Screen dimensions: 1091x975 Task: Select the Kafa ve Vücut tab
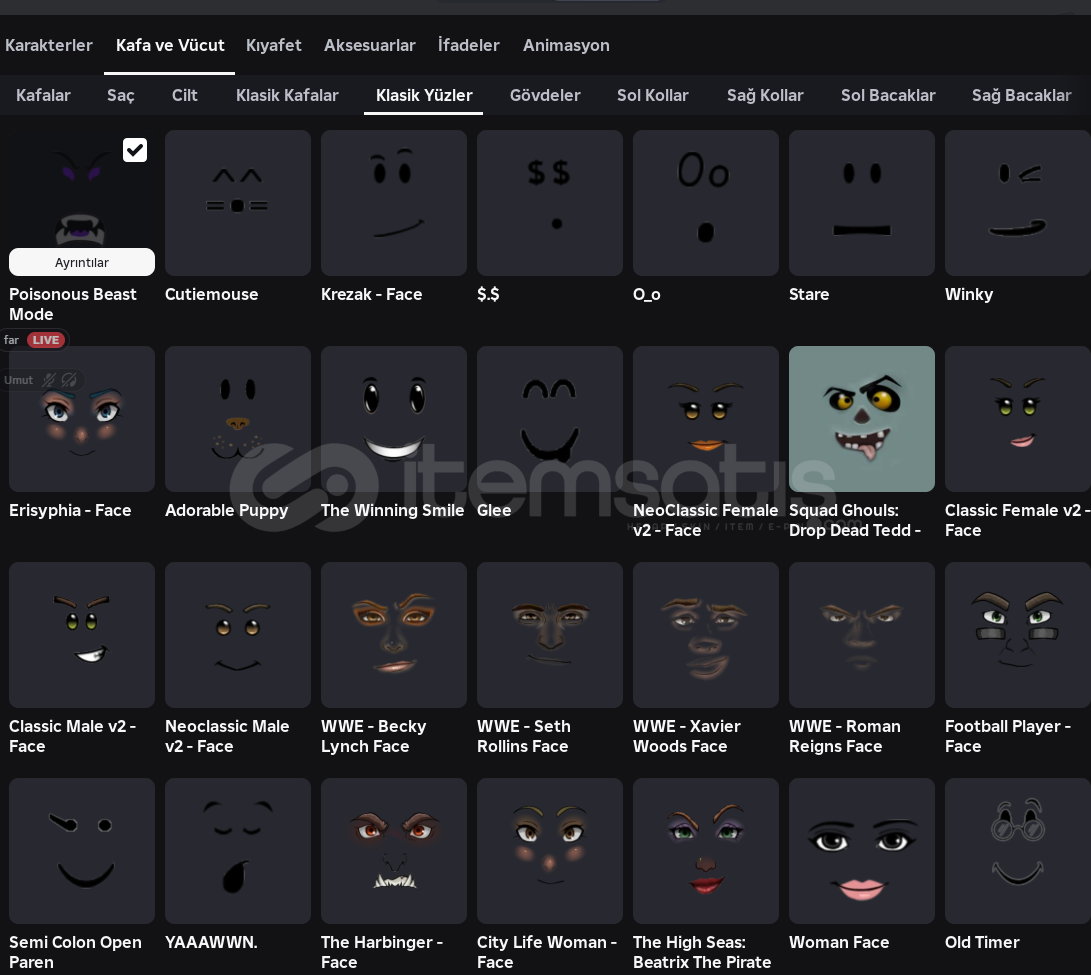point(170,45)
